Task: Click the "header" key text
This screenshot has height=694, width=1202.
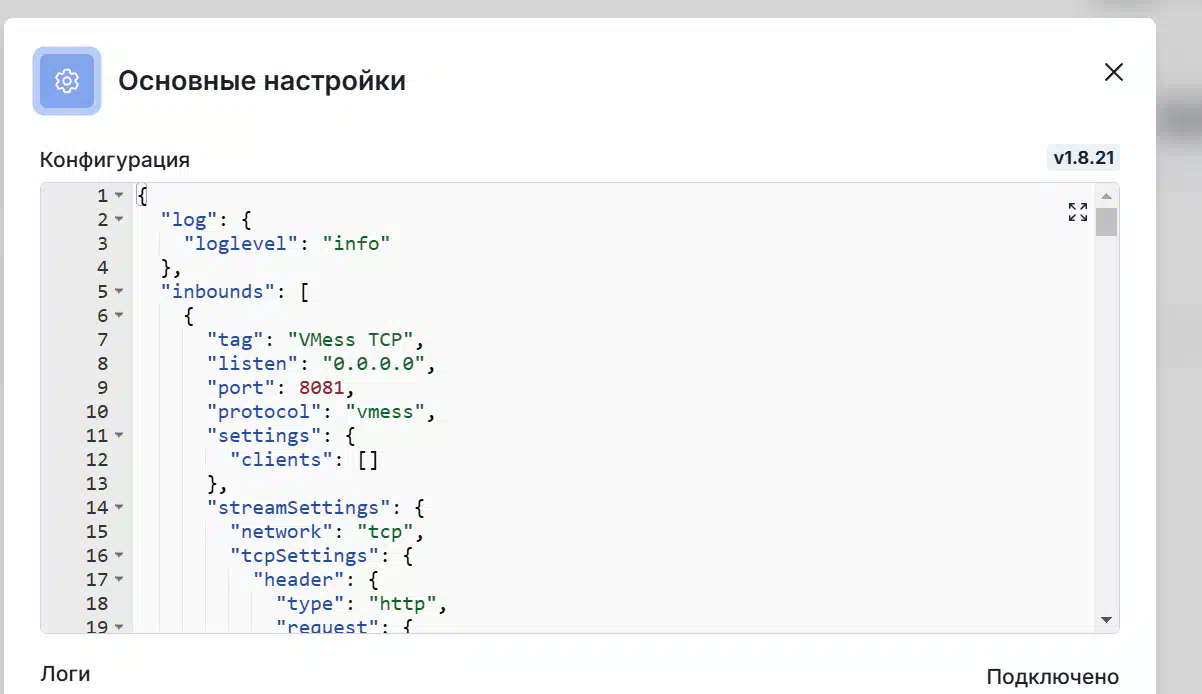Action: pos(299,579)
